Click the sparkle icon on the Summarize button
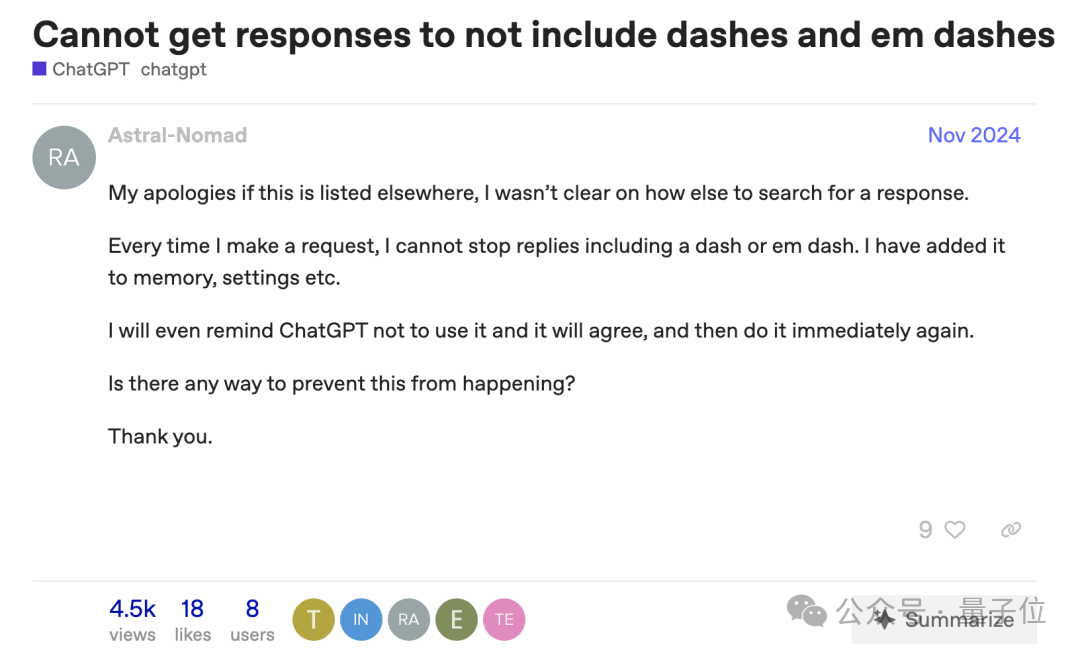Viewport: 1080px width, 654px height. [x=884, y=620]
